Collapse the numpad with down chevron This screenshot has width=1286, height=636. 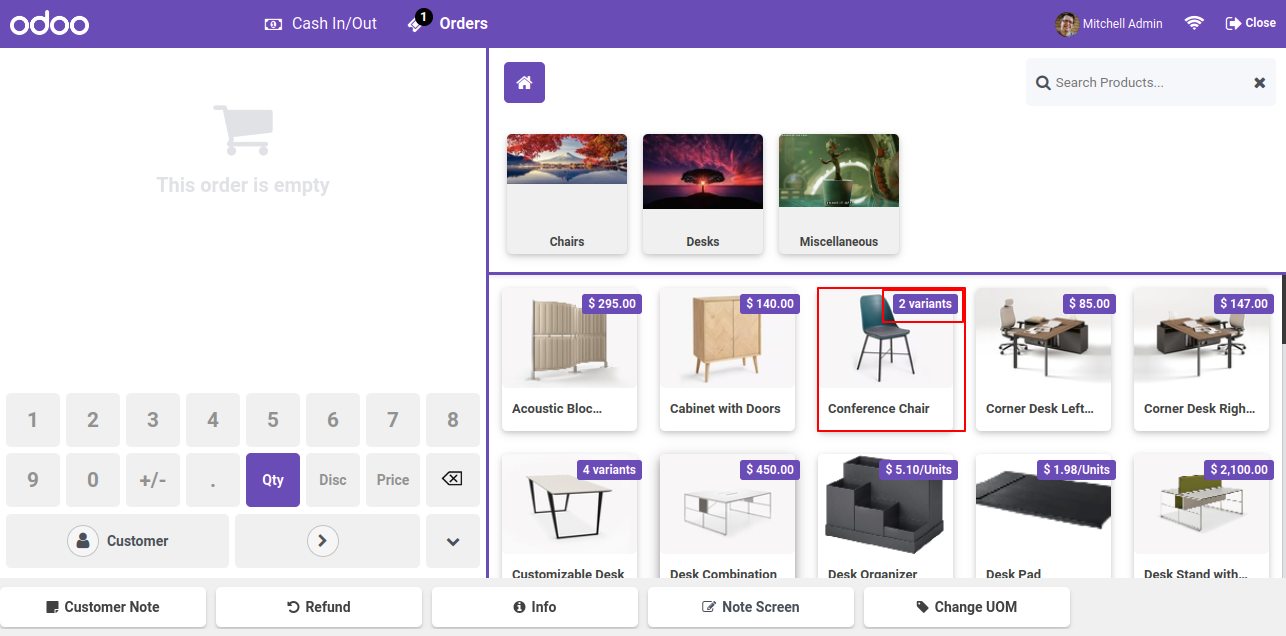click(x=453, y=541)
